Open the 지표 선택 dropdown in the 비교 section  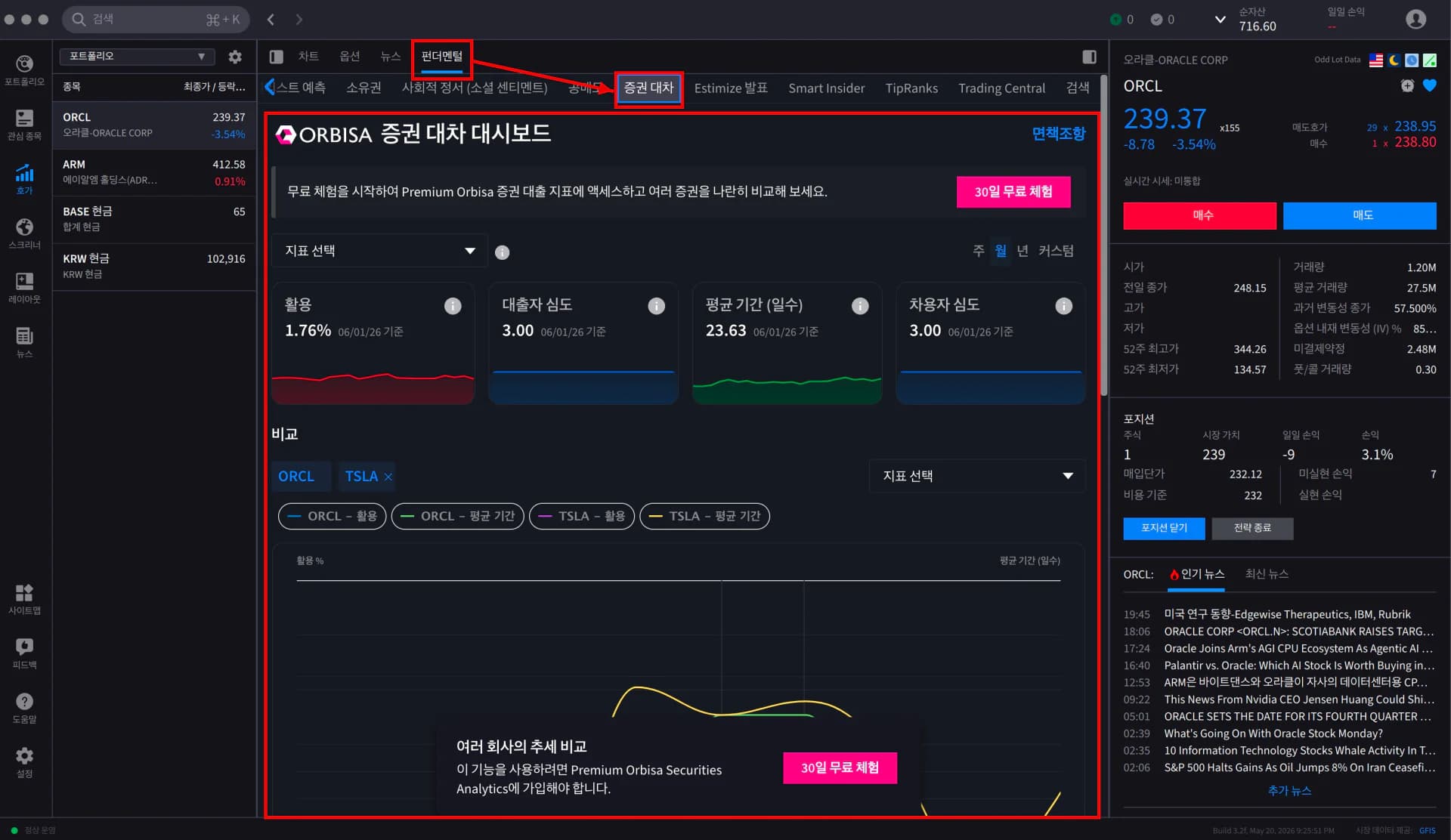click(977, 476)
